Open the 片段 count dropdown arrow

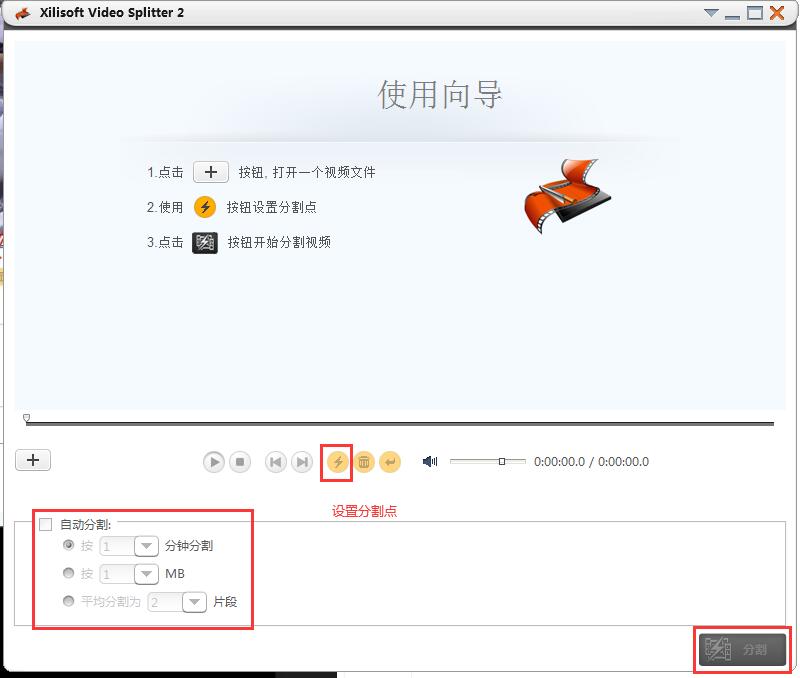[x=194, y=602]
